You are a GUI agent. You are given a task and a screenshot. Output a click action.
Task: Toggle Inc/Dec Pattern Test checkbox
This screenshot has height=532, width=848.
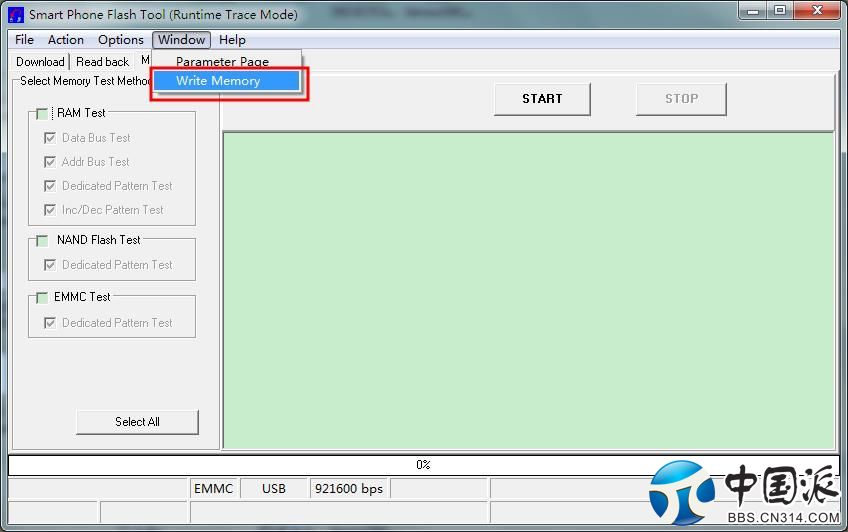point(50,210)
